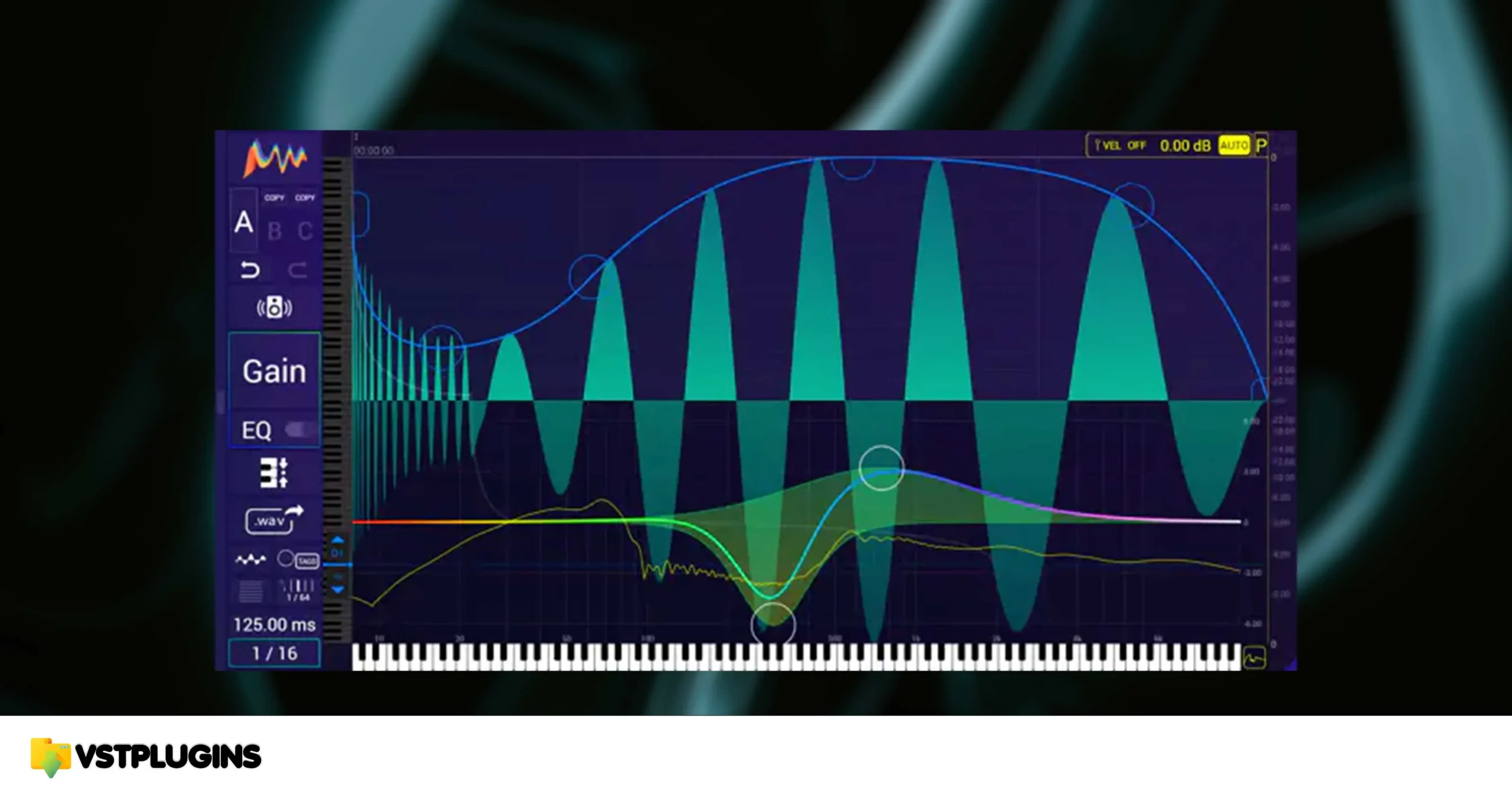This screenshot has height=801, width=1512.
Task: Click COPY above slot B
Action: 274,198
